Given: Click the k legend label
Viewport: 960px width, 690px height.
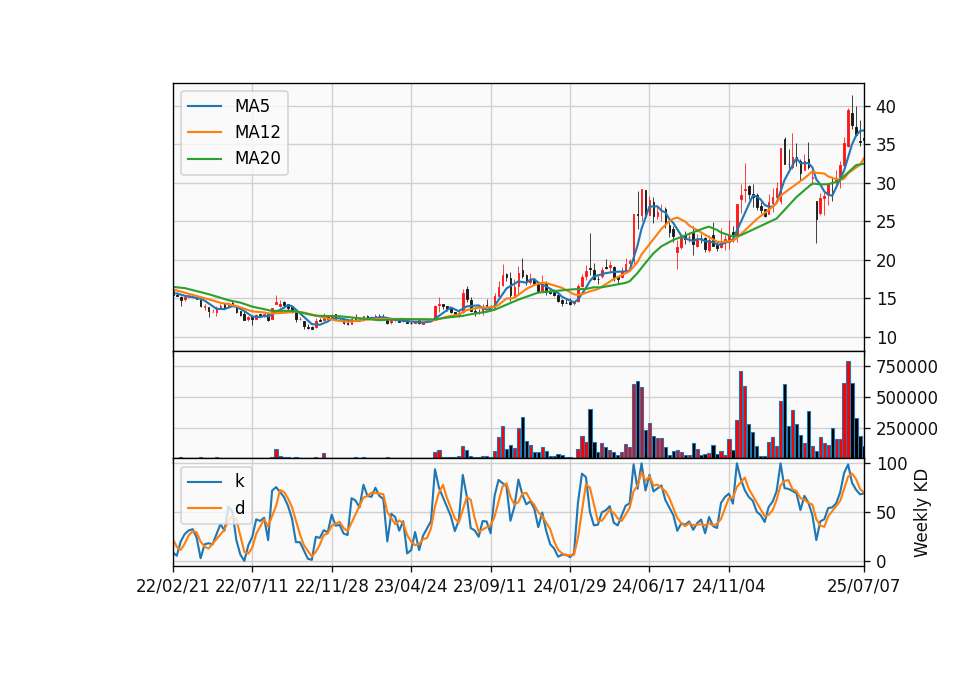Looking at the screenshot, I should (x=239, y=481).
